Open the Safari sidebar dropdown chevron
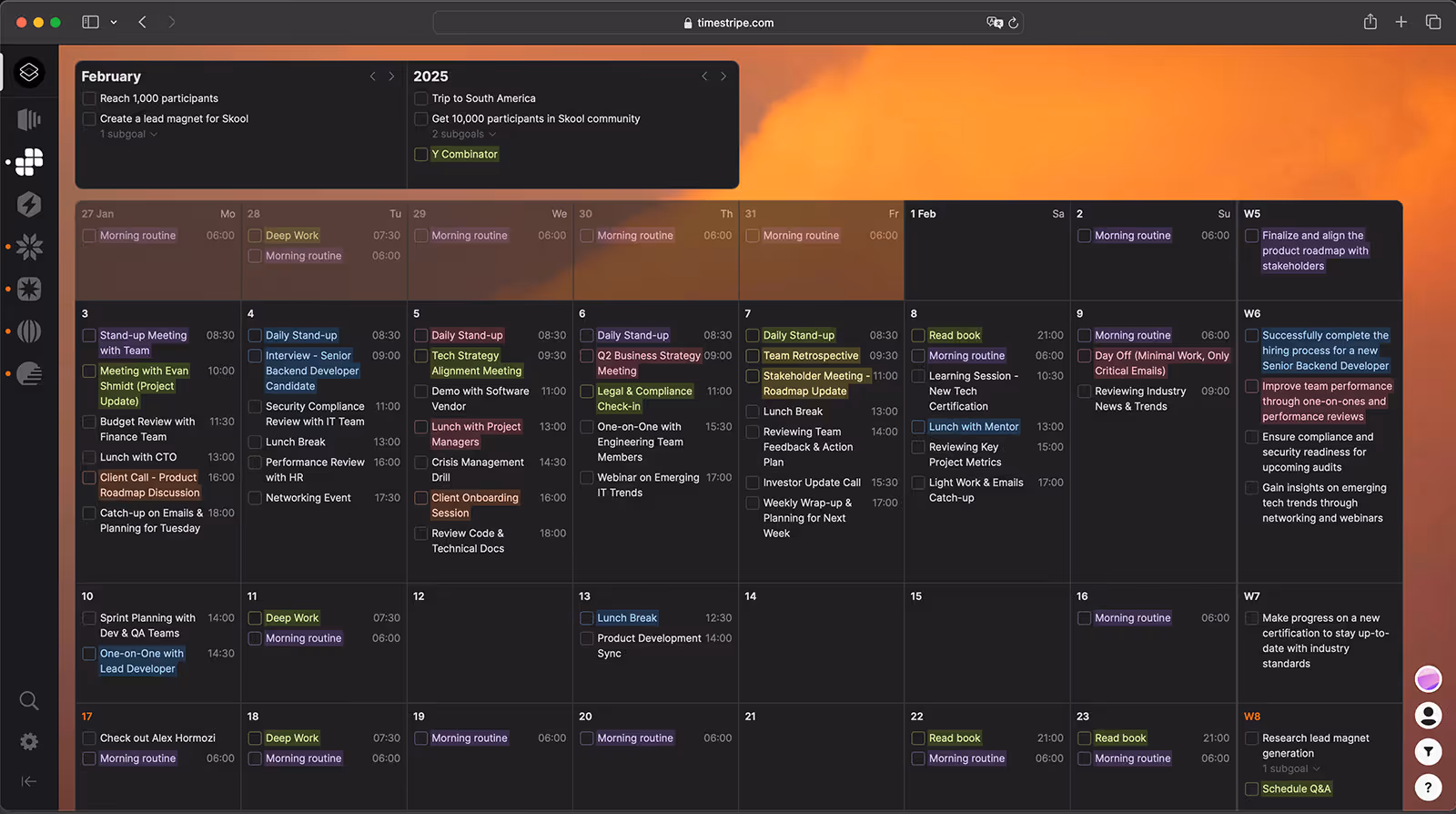The height and width of the screenshot is (814, 1456). (x=114, y=22)
